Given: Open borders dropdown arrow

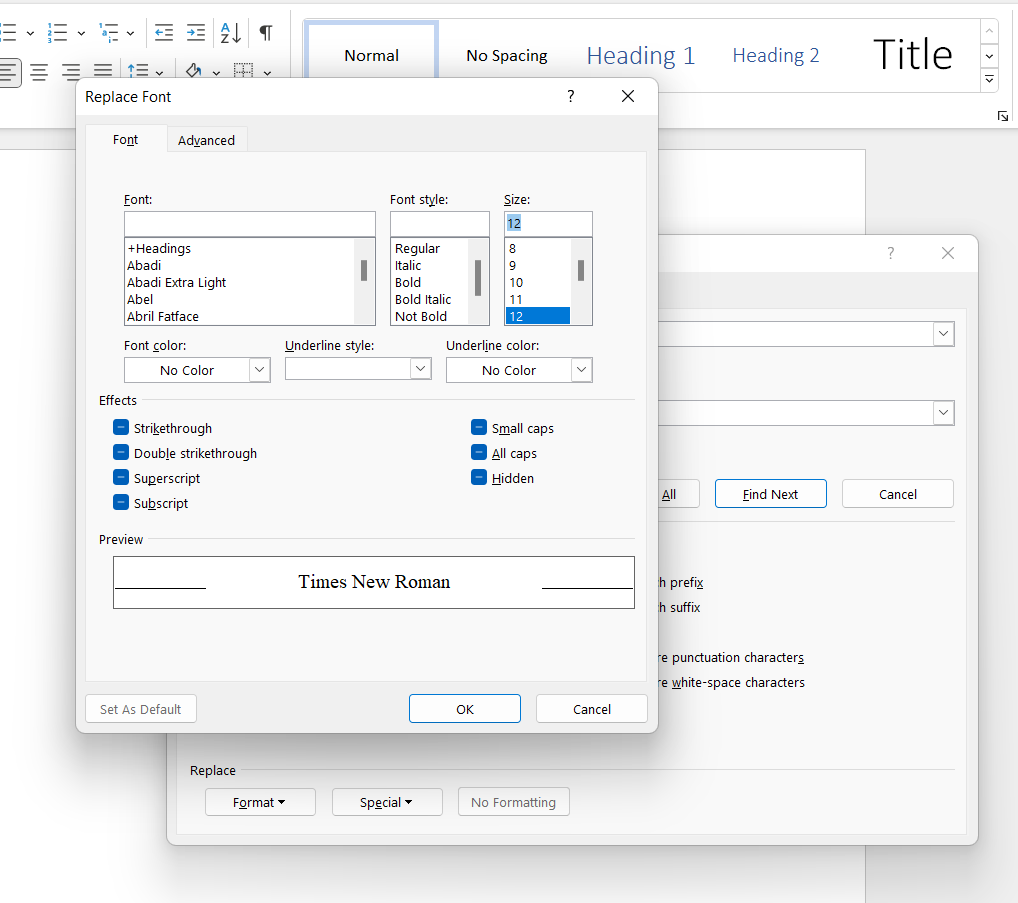Looking at the screenshot, I should pyautogui.click(x=267, y=72).
